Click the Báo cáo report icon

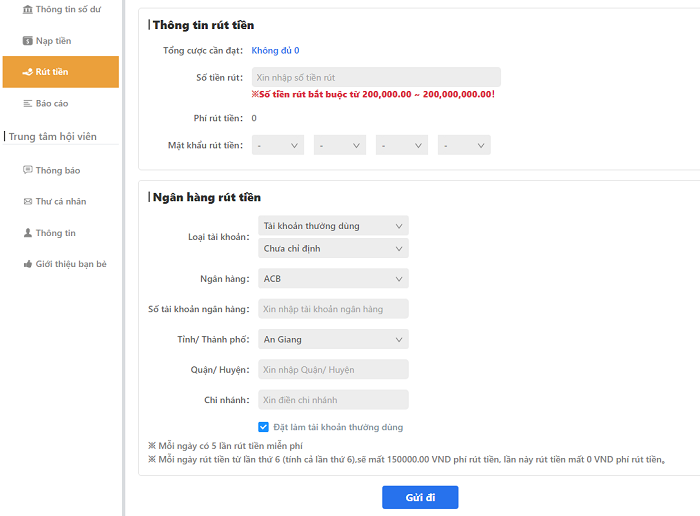click(x=28, y=103)
